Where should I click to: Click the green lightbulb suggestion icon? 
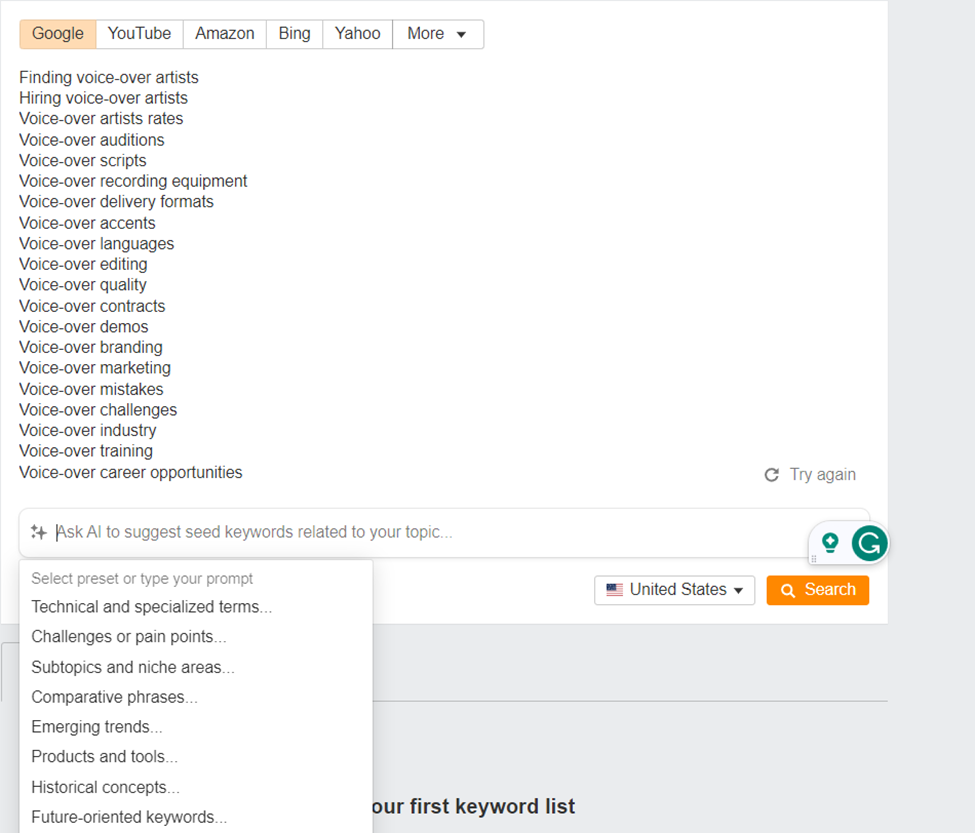coord(830,543)
